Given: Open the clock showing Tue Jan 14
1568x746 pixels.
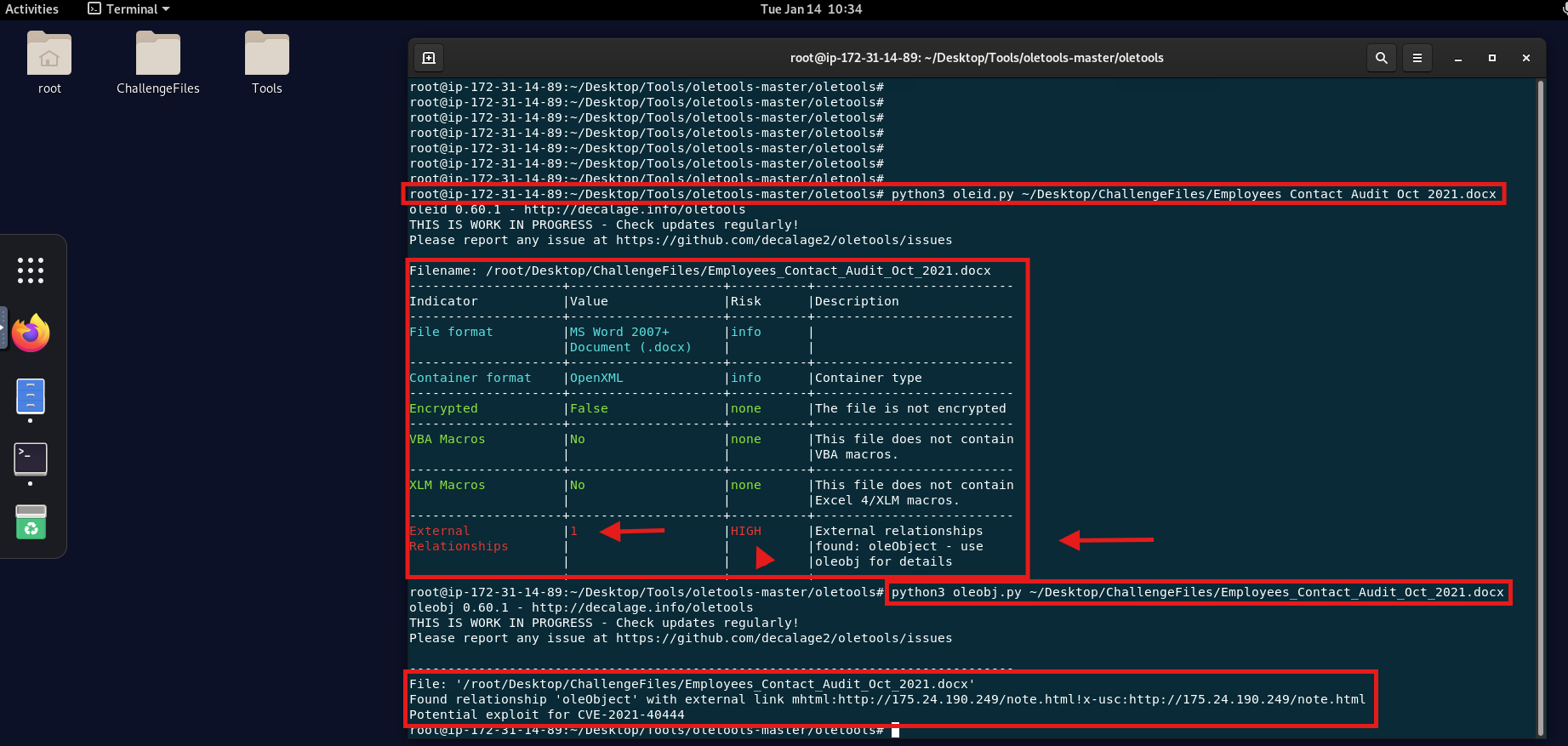Looking at the screenshot, I should pos(811,9).
